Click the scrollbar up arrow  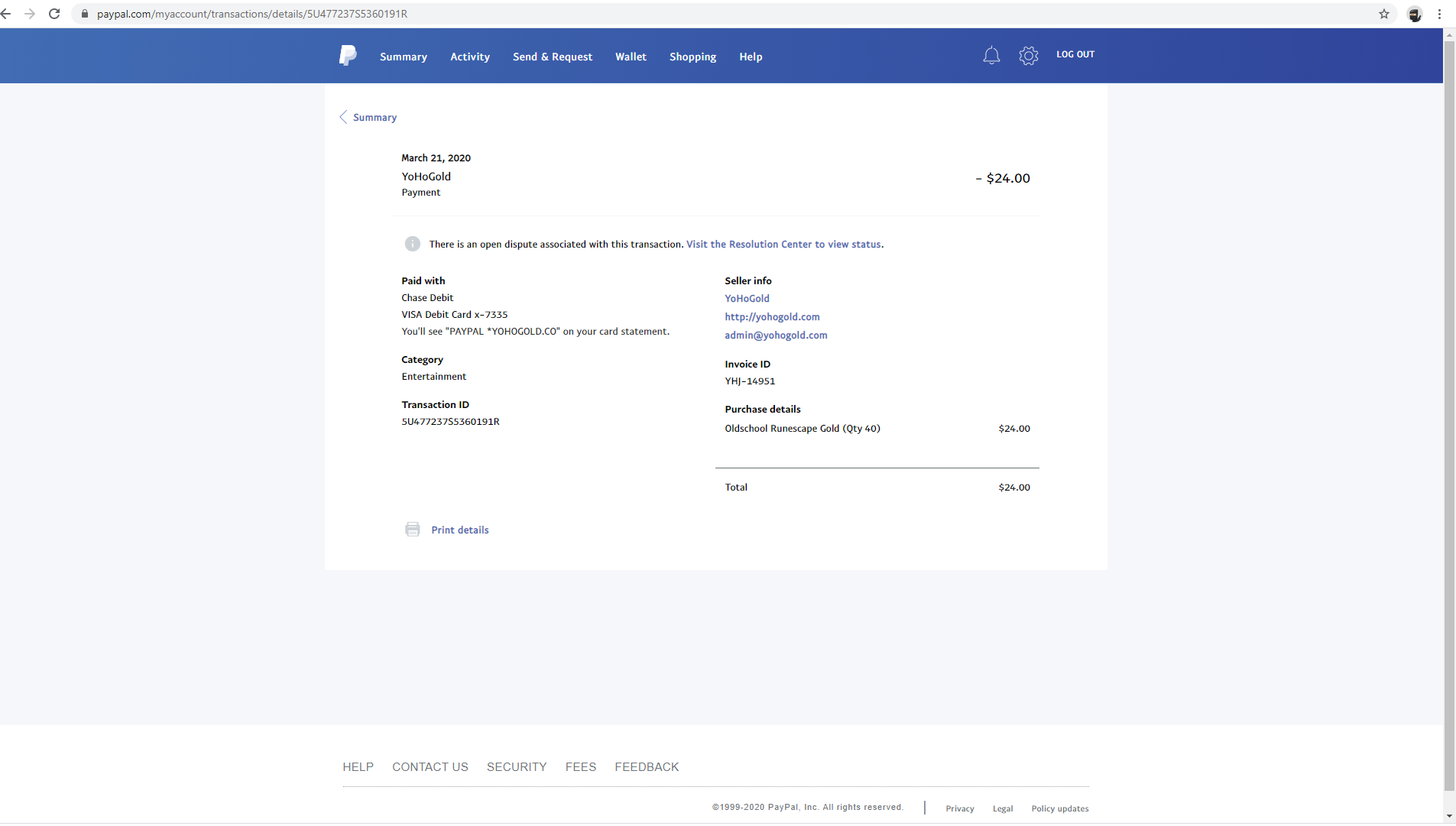coord(1449,34)
